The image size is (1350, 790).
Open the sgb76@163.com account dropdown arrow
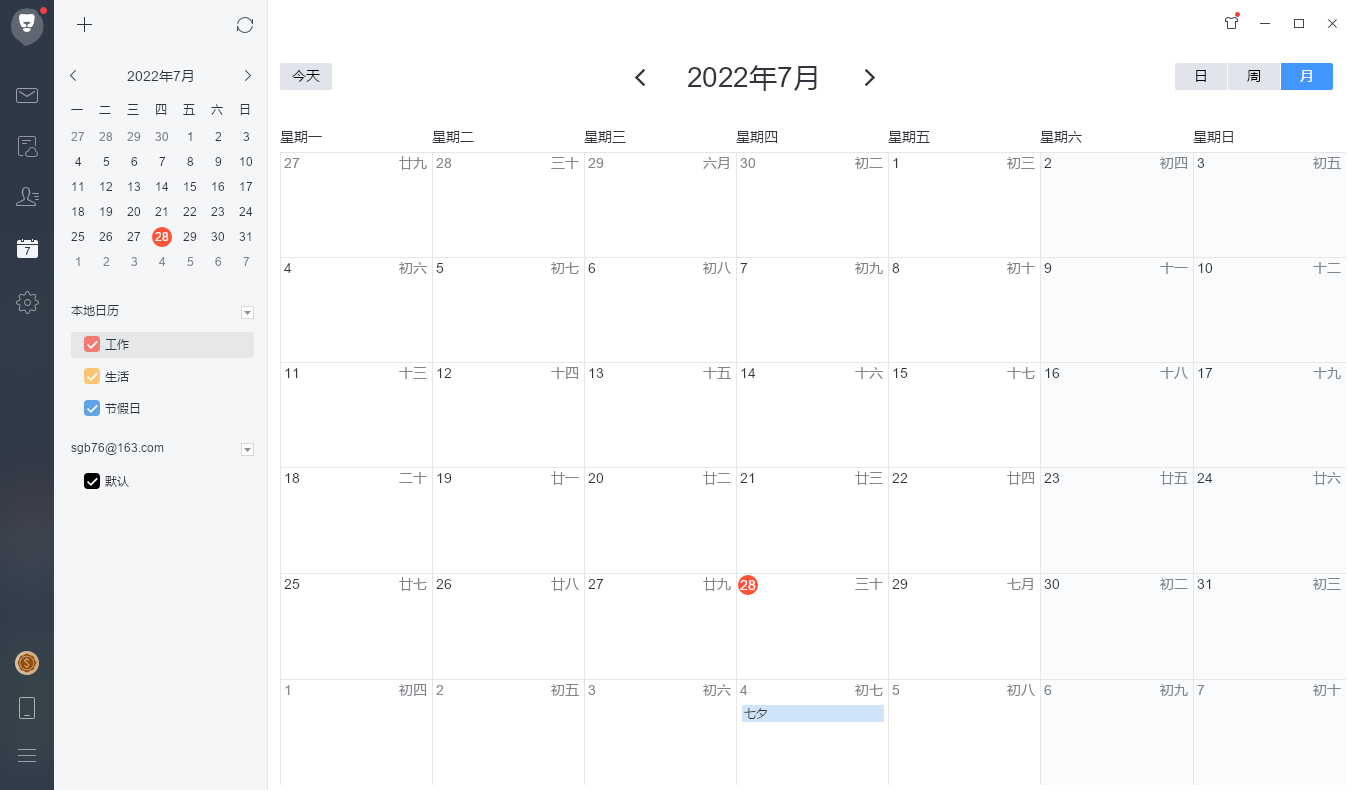(x=247, y=450)
